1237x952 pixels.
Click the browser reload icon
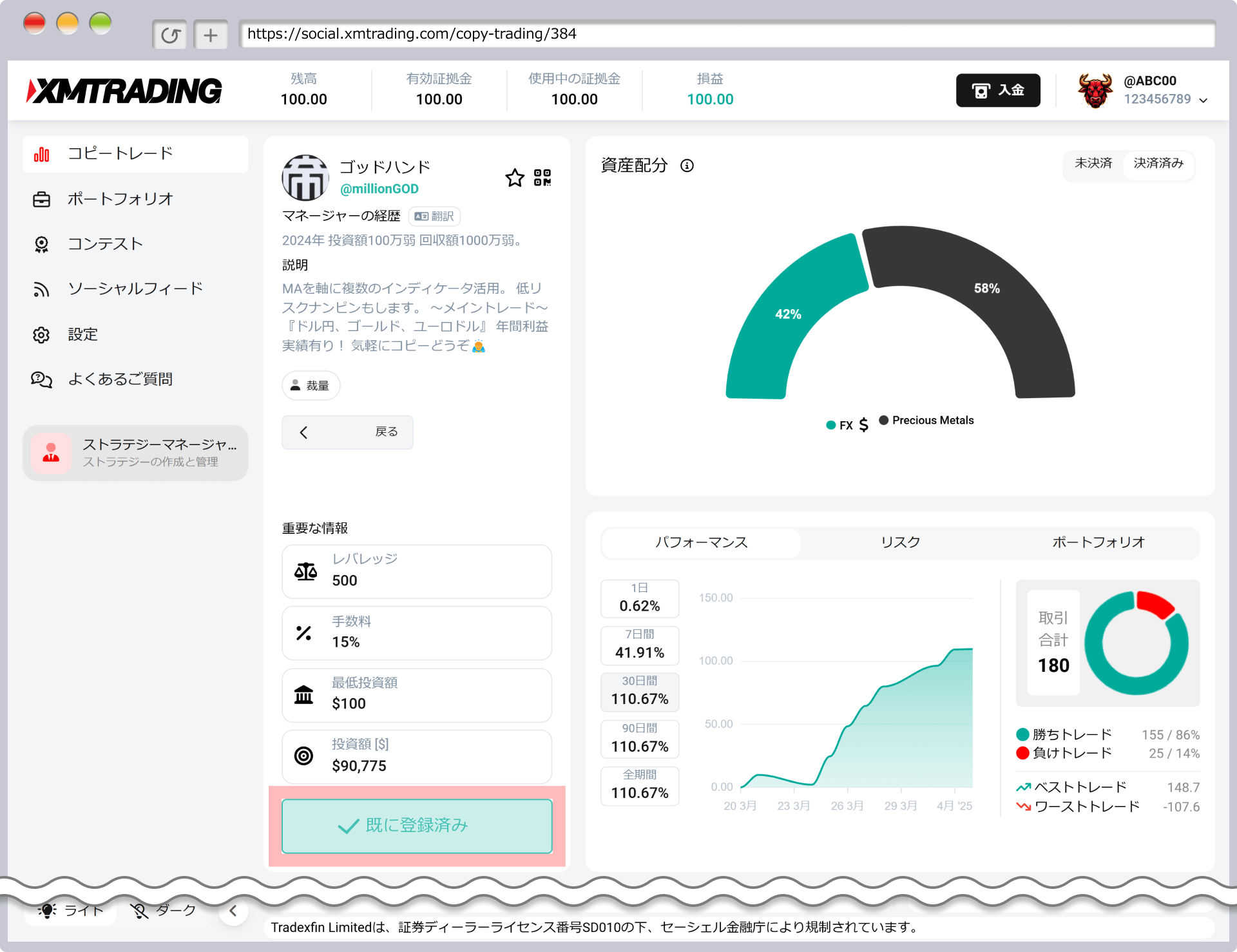170,35
